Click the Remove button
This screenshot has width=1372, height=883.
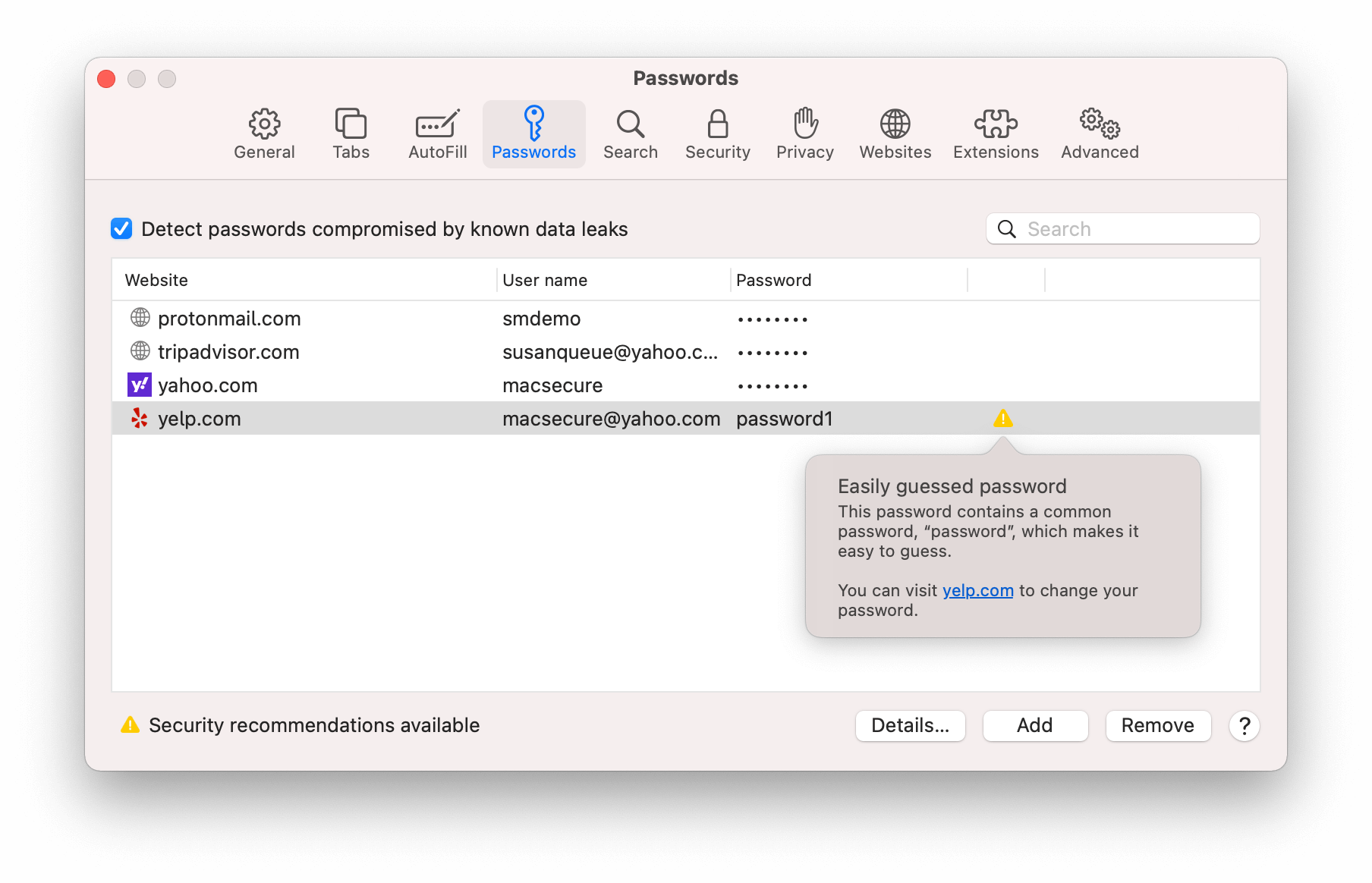(x=1157, y=726)
